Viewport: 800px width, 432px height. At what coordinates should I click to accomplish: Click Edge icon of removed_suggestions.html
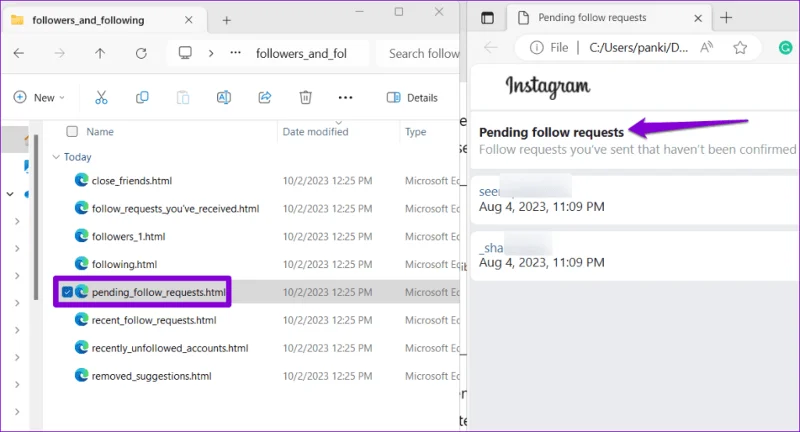tap(81, 375)
